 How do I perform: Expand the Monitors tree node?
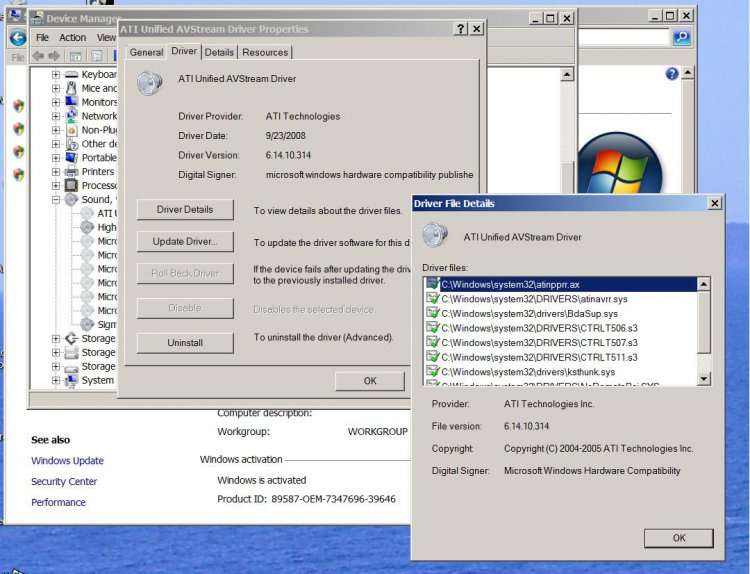coord(56,102)
